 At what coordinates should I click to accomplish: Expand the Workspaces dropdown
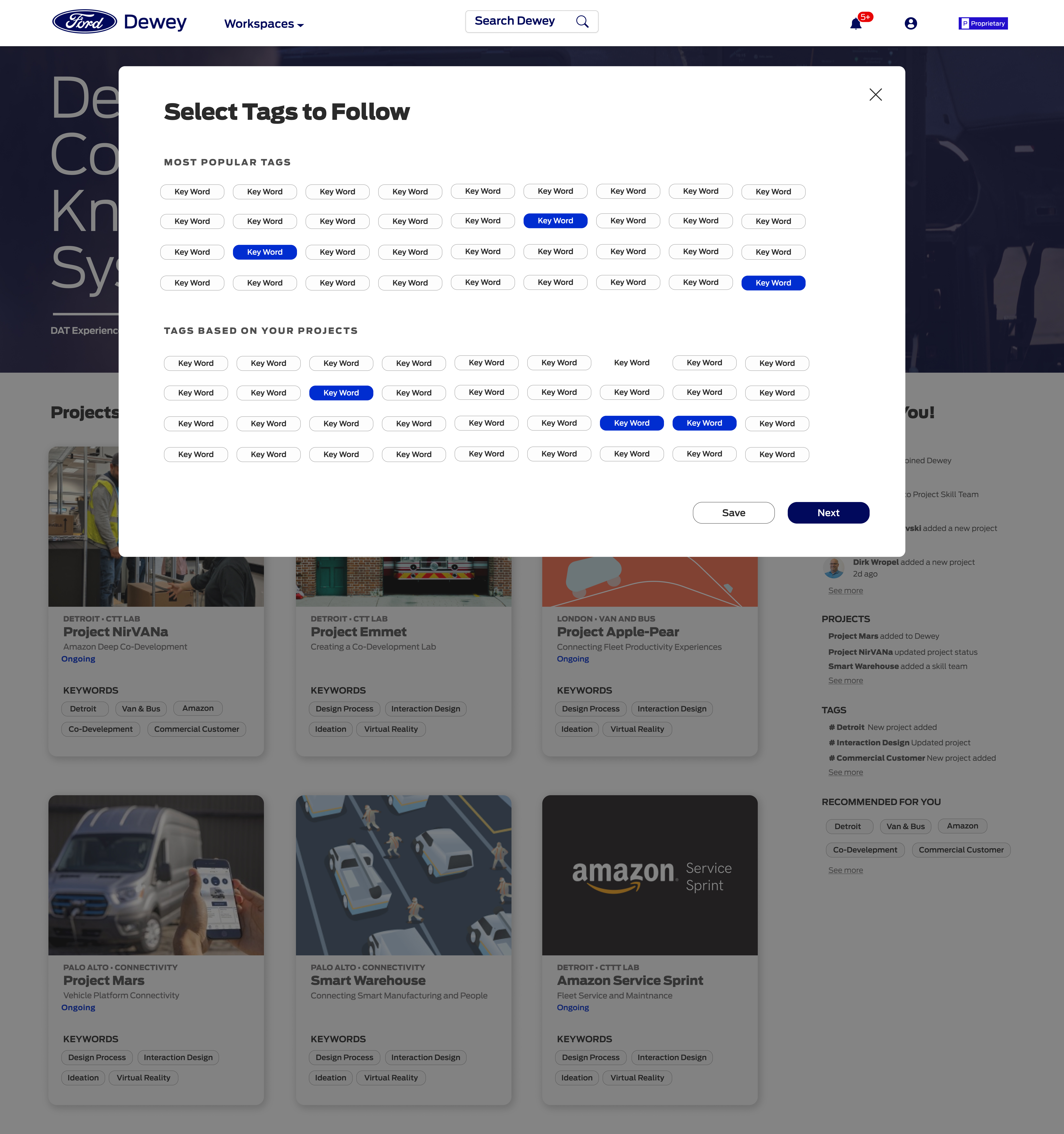(264, 24)
